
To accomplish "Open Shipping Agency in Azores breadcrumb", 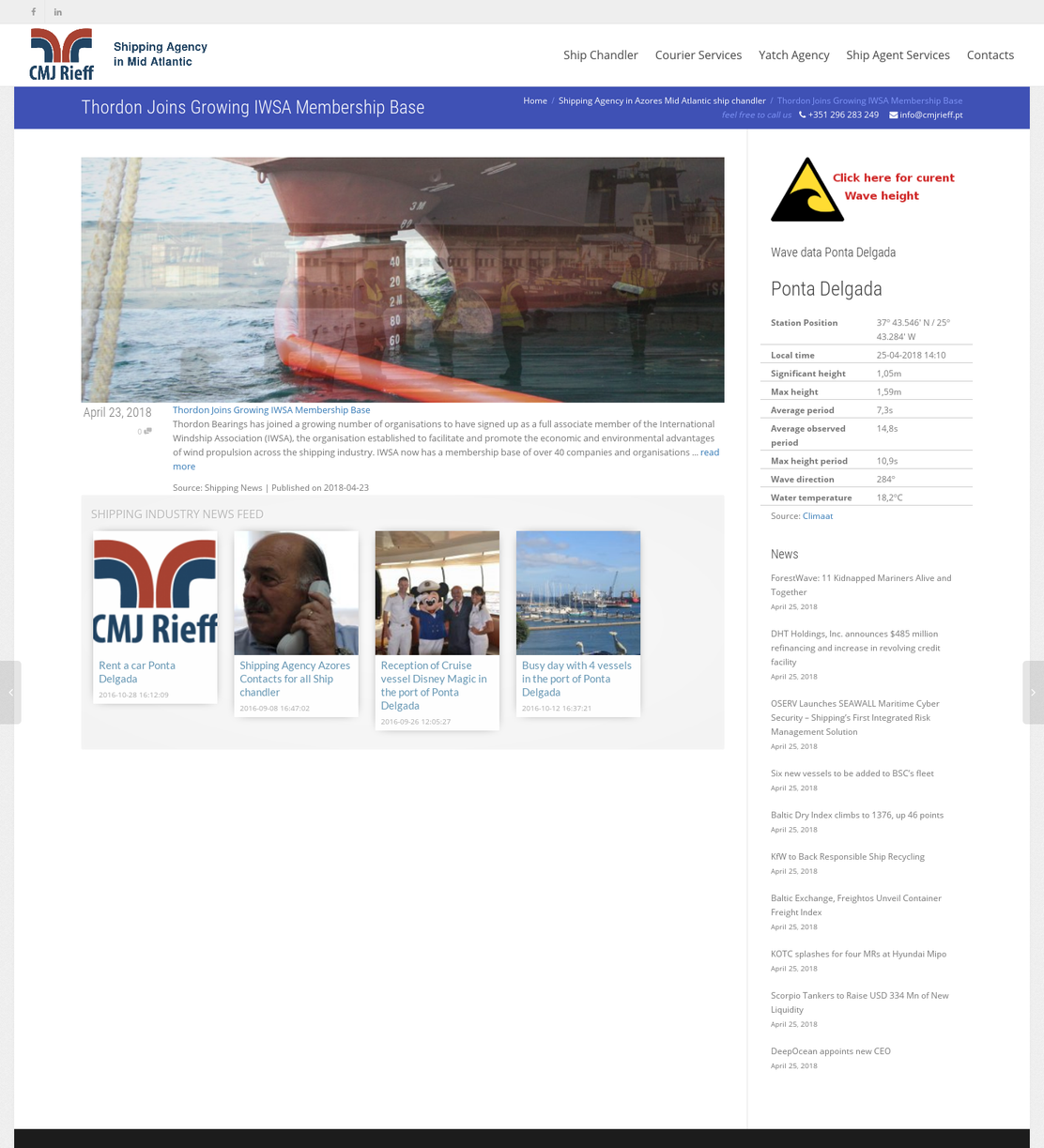I will tap(662, 100).
